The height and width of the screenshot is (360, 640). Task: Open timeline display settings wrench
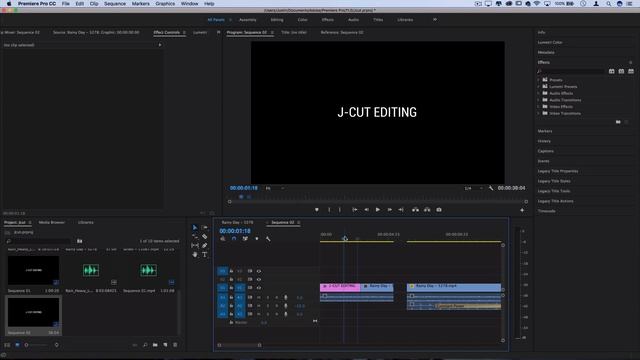pyautogui.click(x=268, y=239)
